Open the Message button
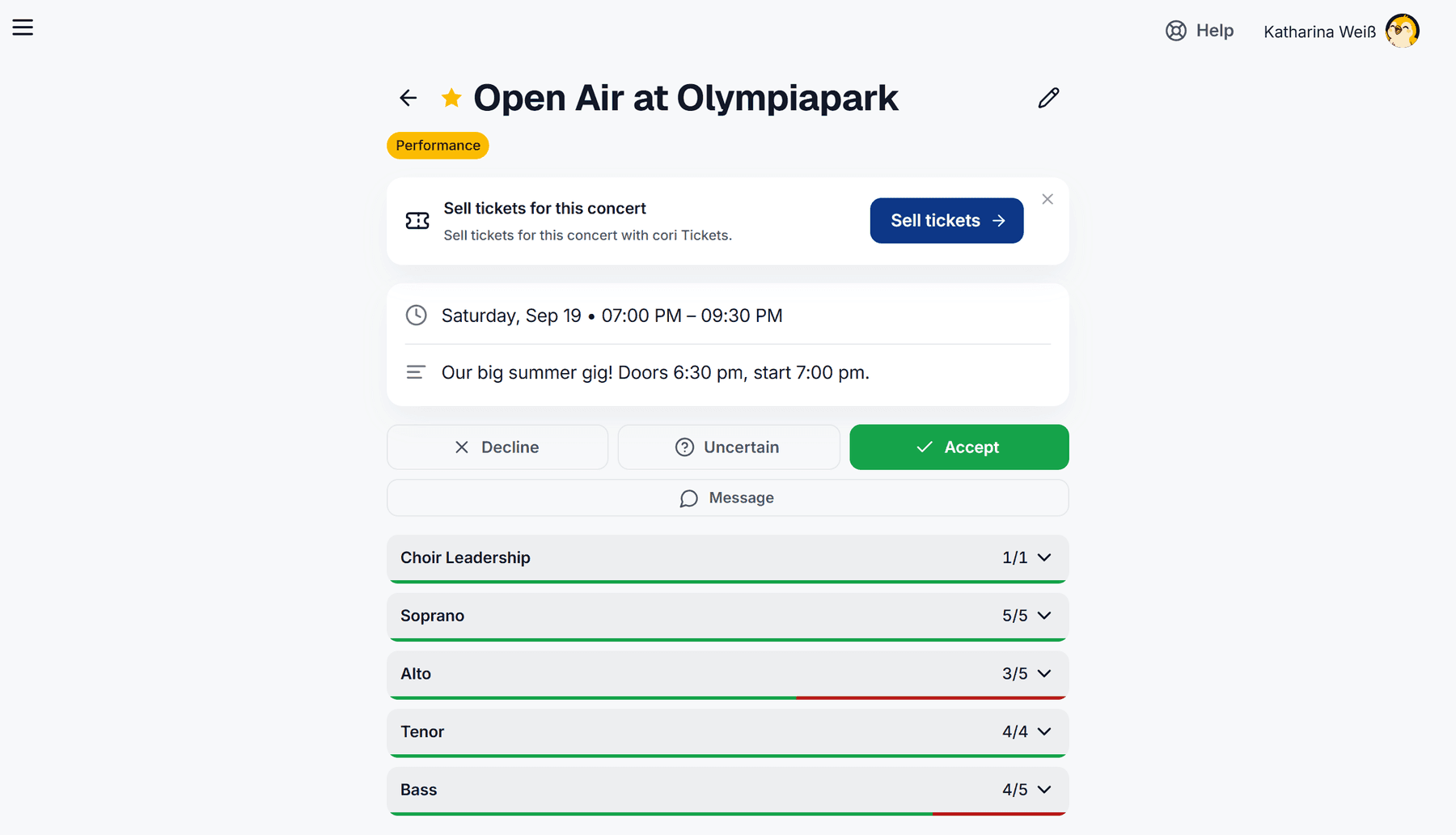 click(x=728, y=498)
